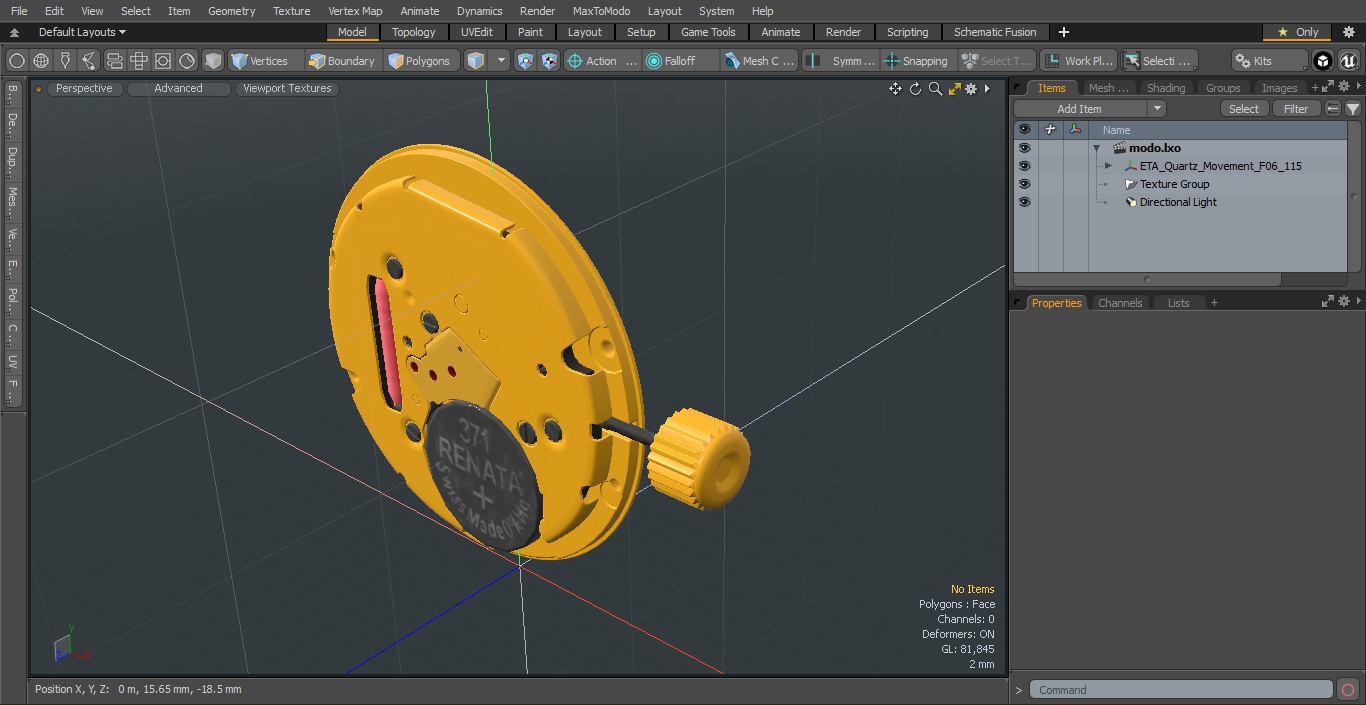Click the Viewport Textures button
The image size is (1366, 705).
(x=287, y=89)
